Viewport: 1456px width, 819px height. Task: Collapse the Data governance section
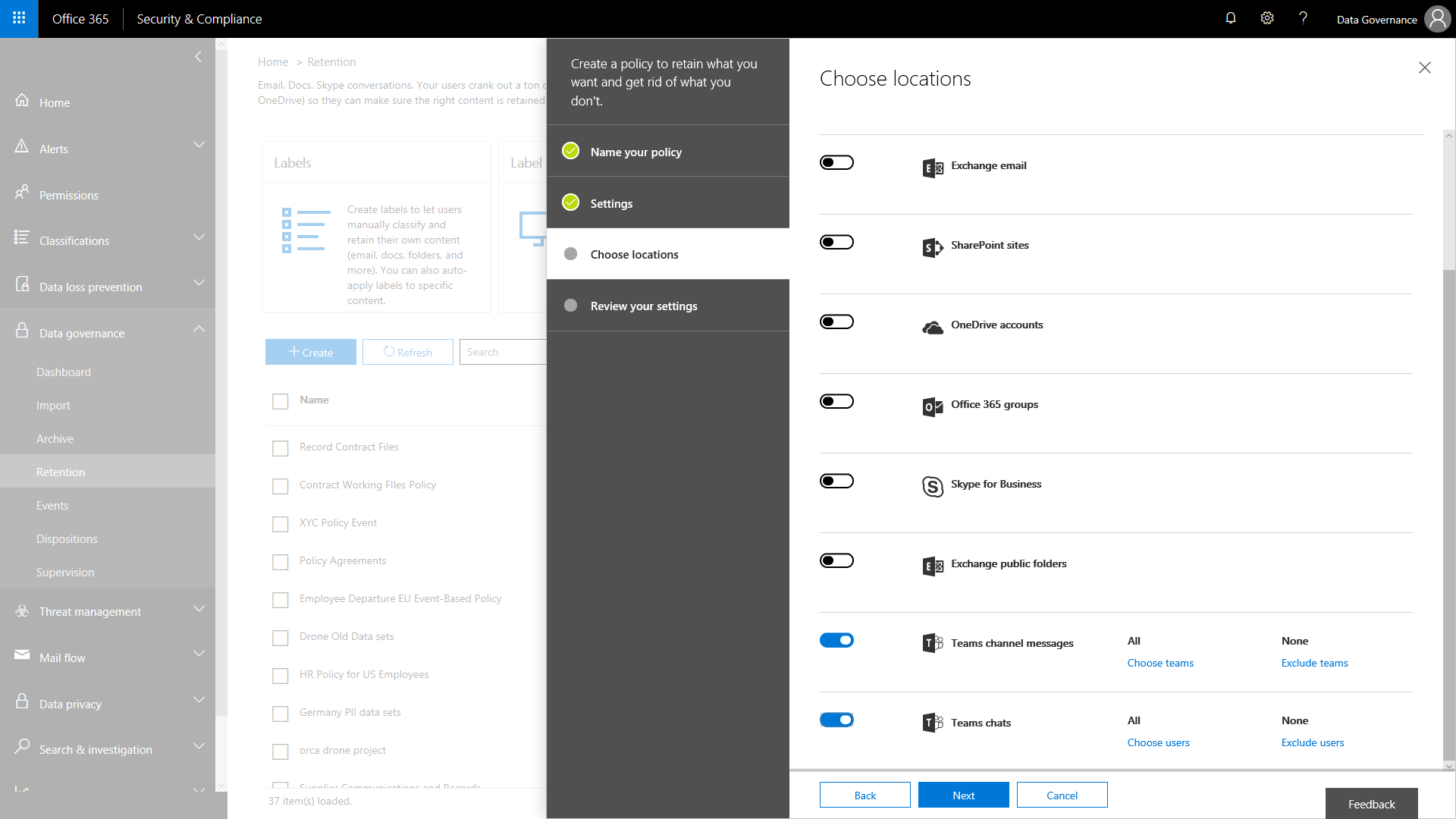coord(199,329)
